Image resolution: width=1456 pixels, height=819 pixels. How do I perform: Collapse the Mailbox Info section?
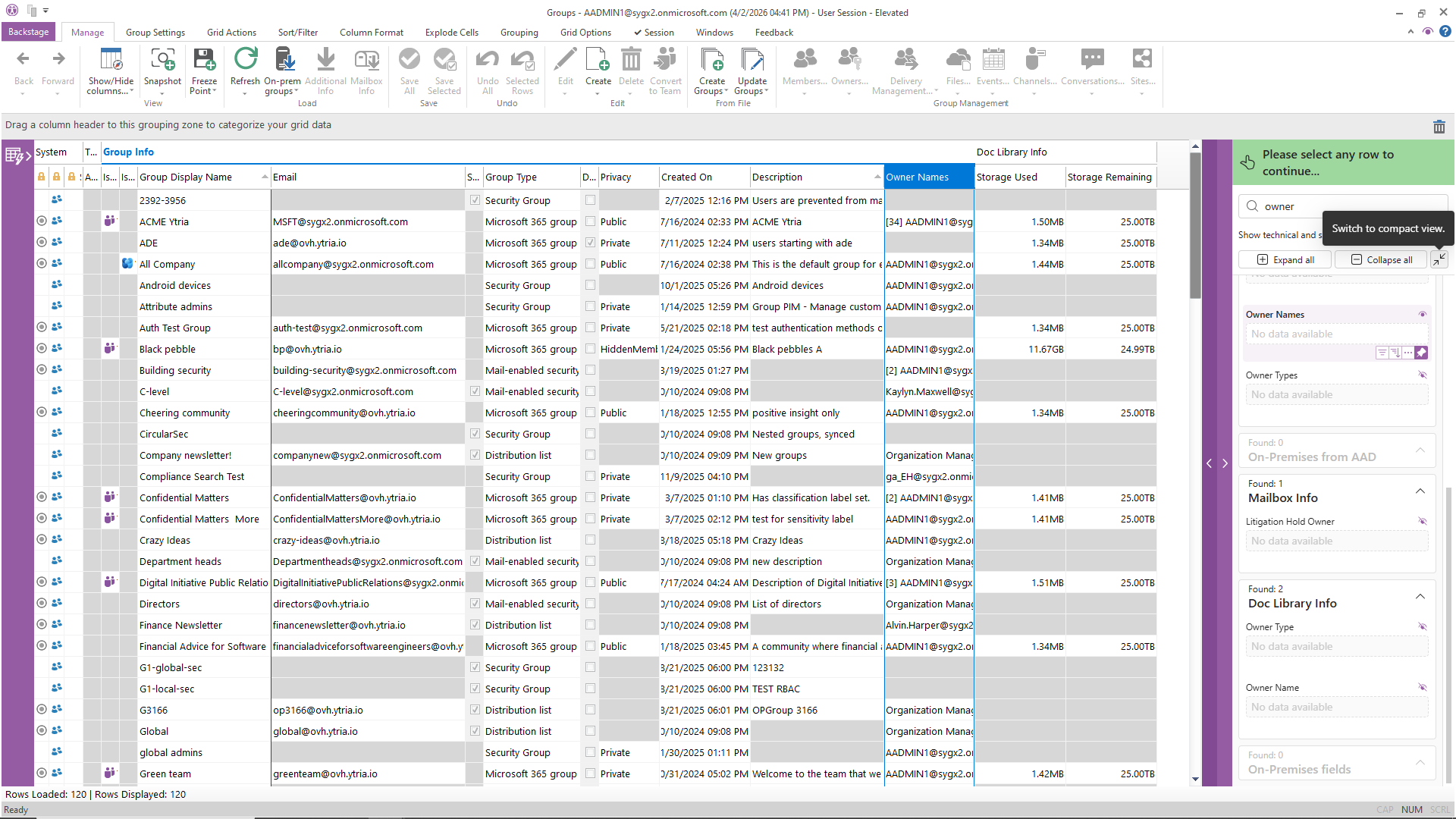1420,491
